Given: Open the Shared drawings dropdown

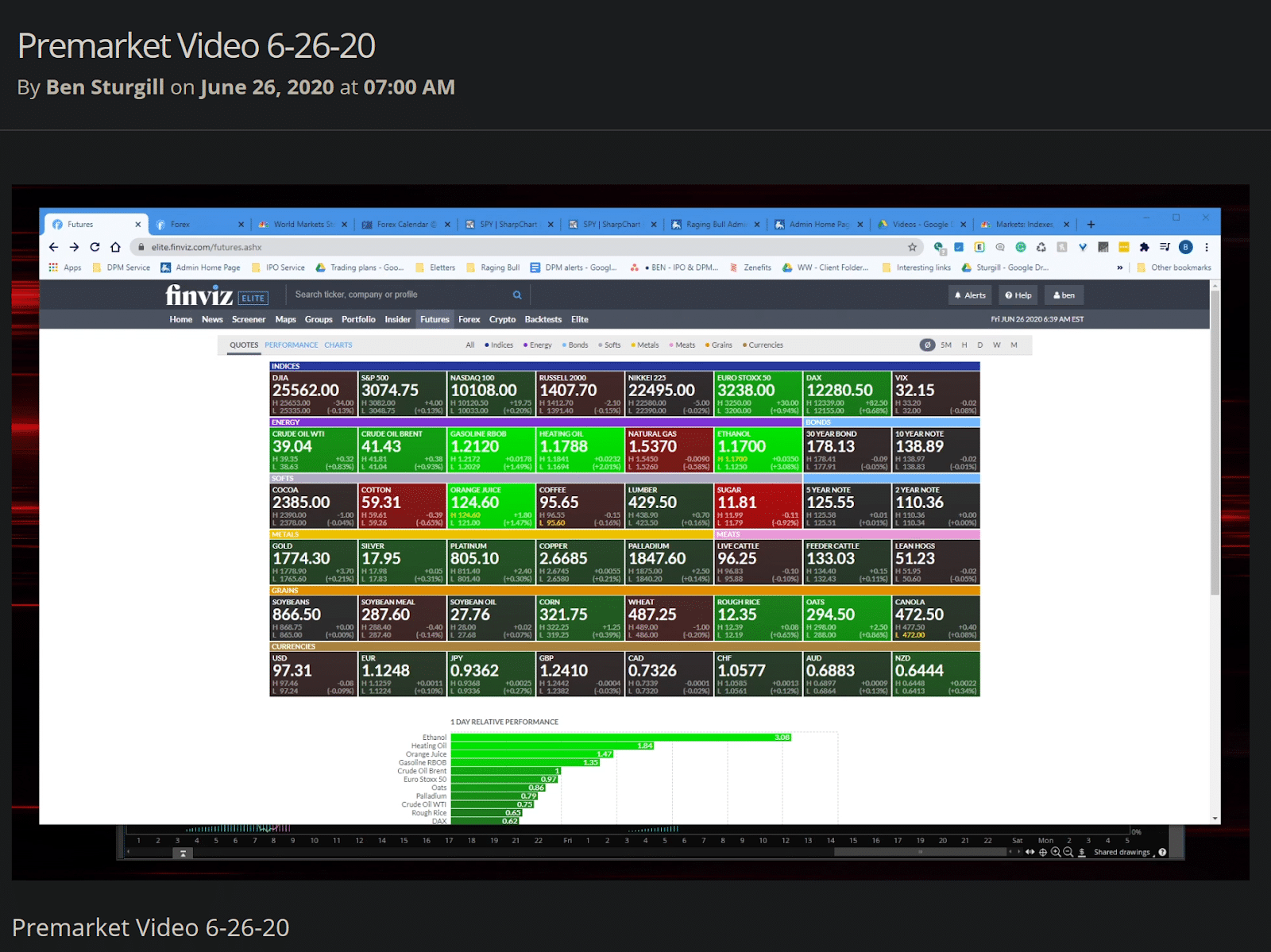Looking at the screenshot, I should click(x=1123, y=852).
